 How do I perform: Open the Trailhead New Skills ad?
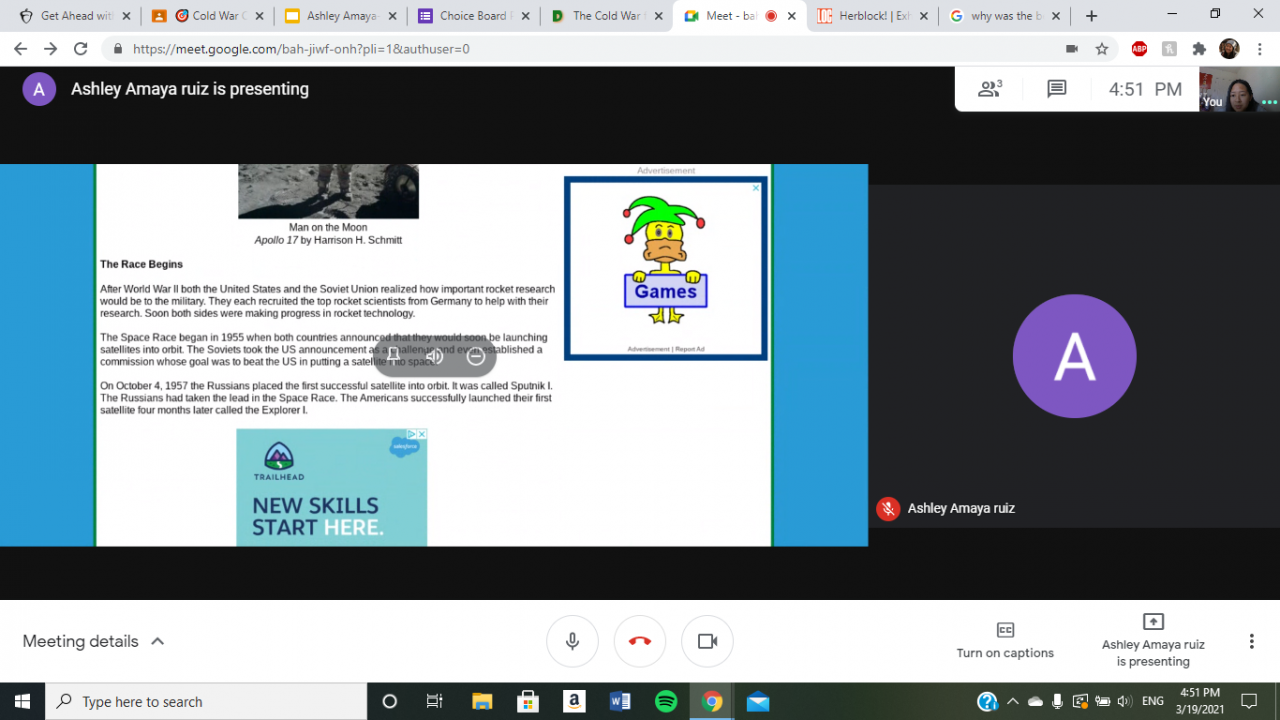click(332, 487)
